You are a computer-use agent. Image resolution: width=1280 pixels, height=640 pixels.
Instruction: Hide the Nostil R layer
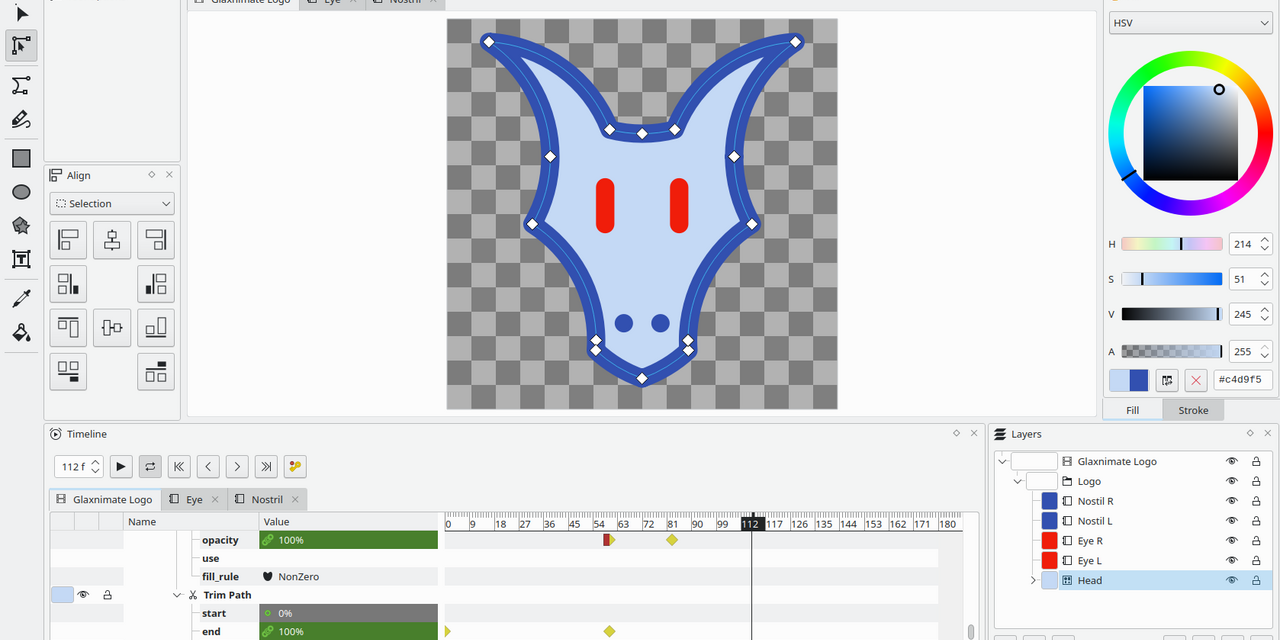[x=1232, y=501]
